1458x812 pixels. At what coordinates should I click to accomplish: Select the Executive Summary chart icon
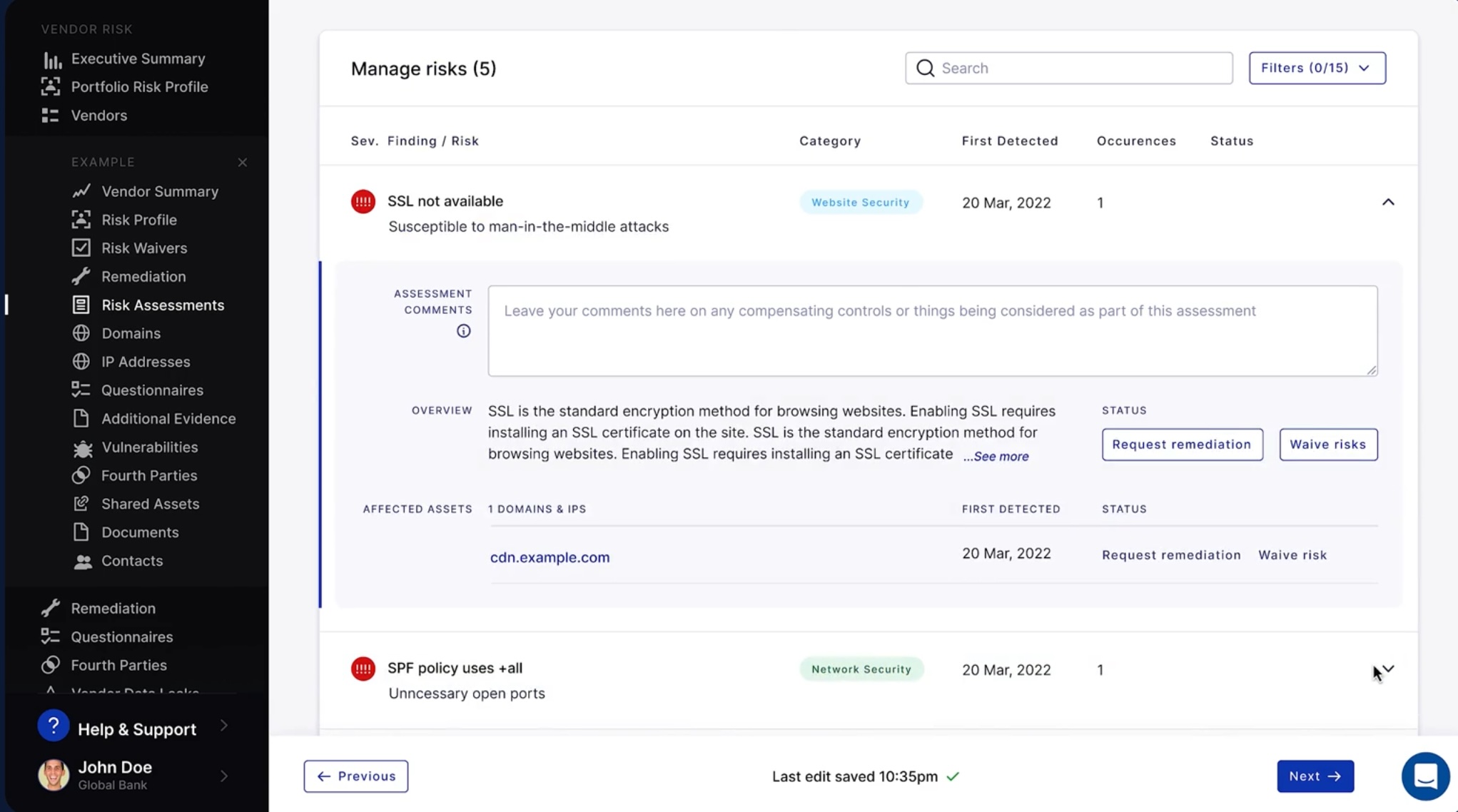click(x=52, y=59)
